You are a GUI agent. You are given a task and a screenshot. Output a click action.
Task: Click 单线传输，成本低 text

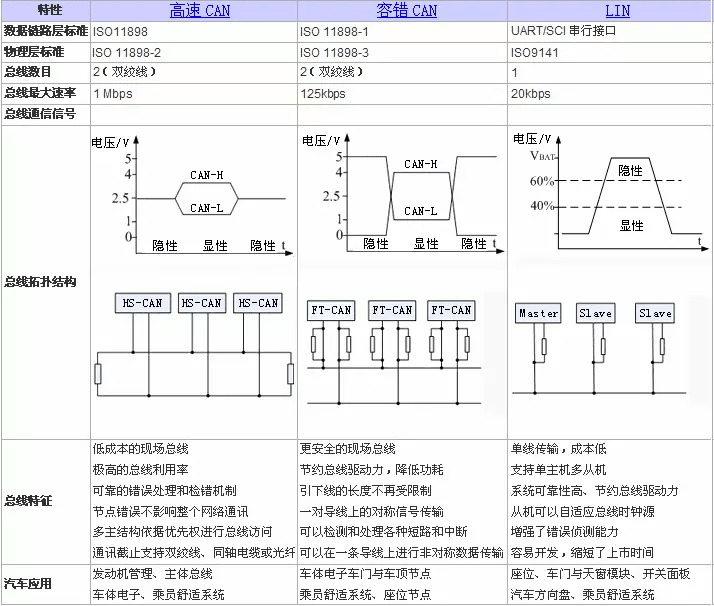558,449
